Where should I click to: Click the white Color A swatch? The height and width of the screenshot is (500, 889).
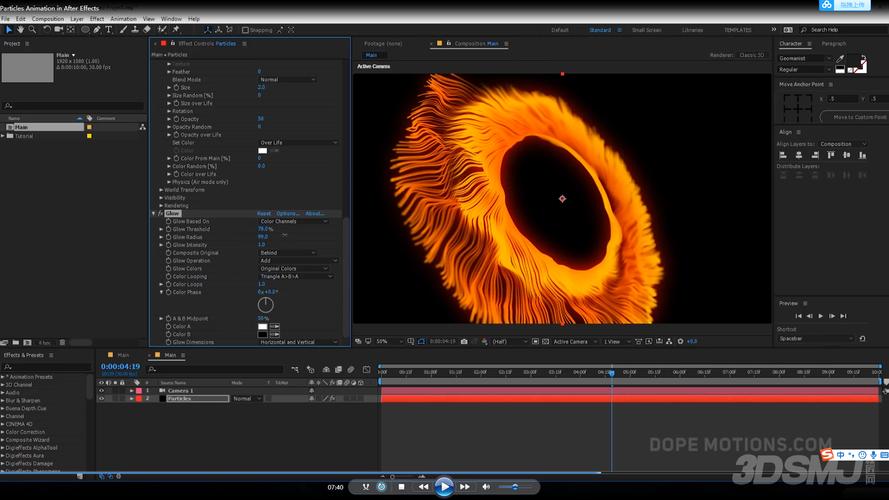[x=263, y=327]
